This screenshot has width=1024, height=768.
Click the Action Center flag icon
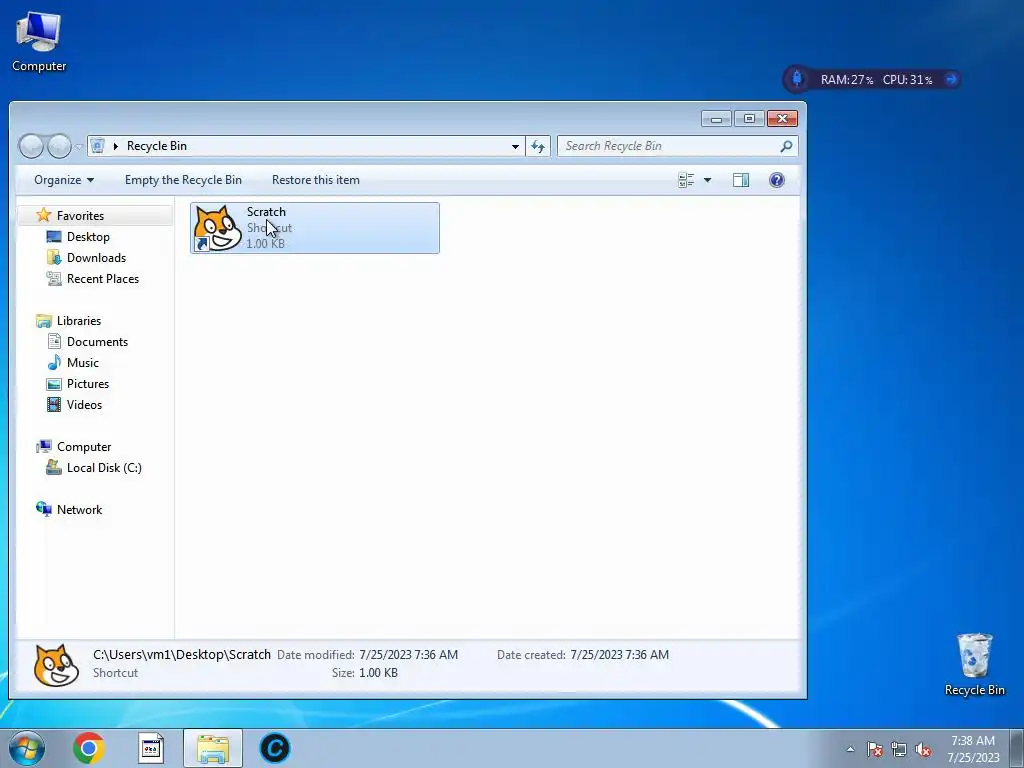(x=874, y=750)
